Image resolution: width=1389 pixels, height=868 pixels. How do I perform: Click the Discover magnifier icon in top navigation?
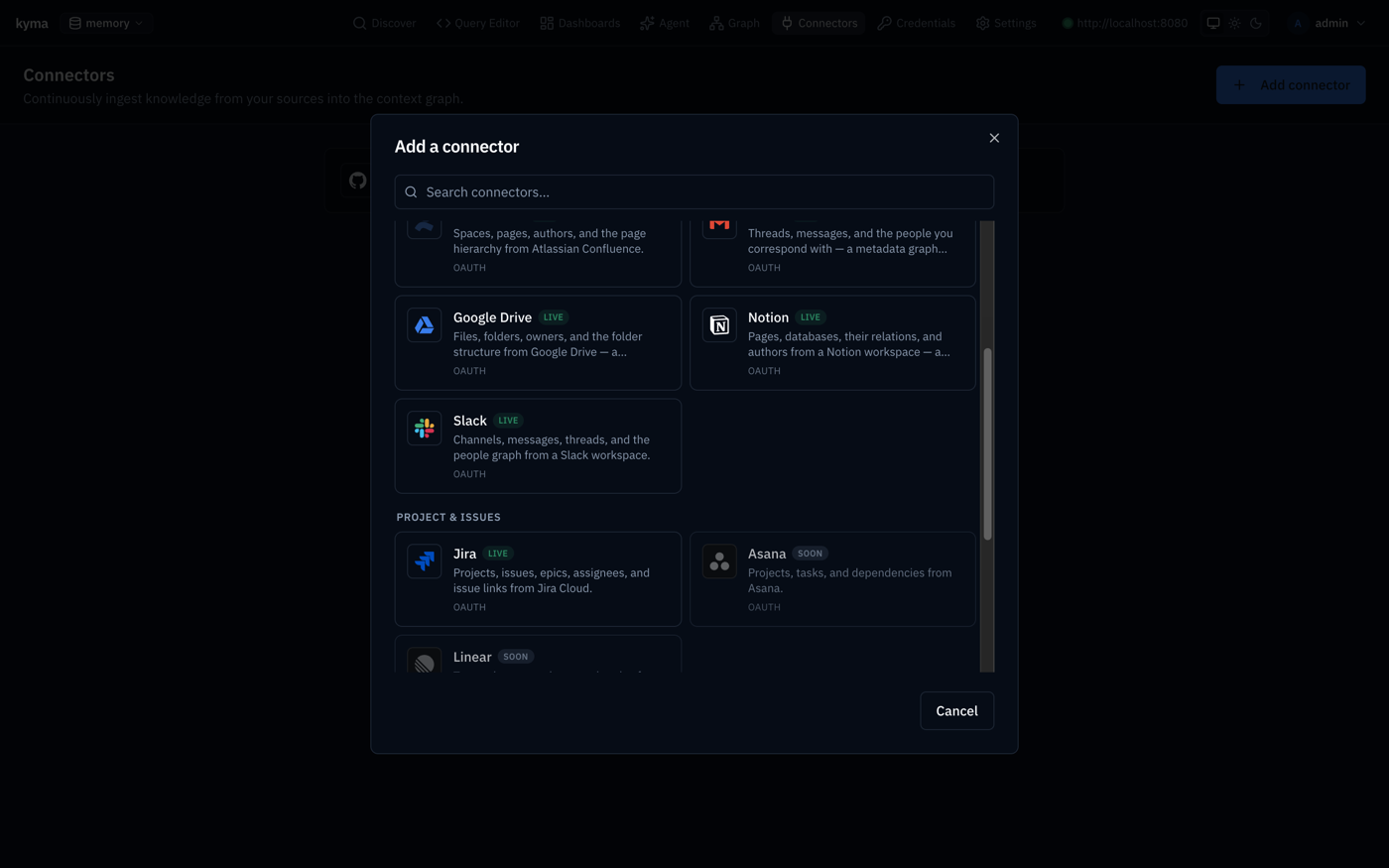tap(359, 23)
